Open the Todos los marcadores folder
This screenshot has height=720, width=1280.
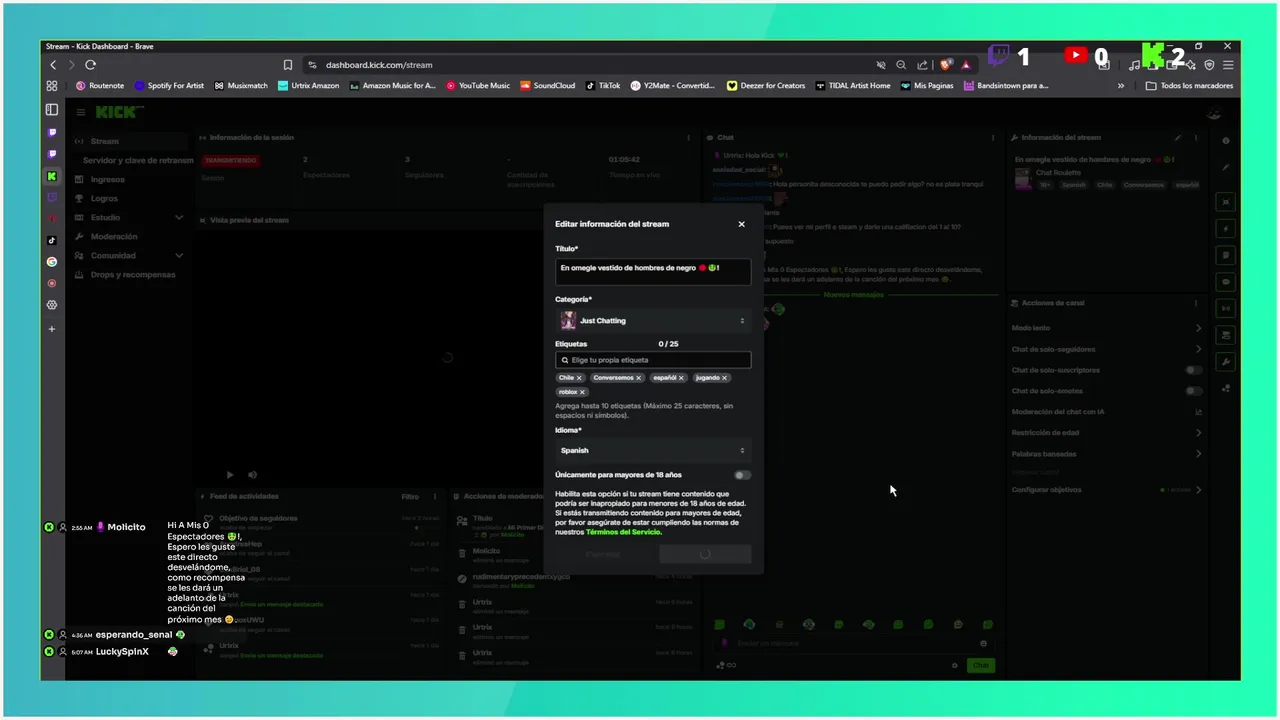click(x=1190, y=86)
